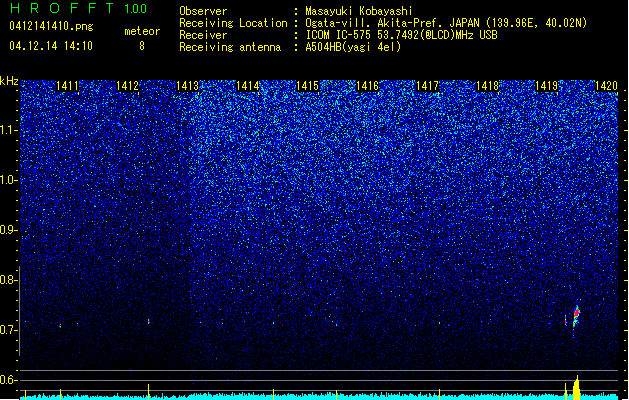This screenshot has width=629, height=400.
Task: Click the 1413 time axis label
Action: click(187, 86)
